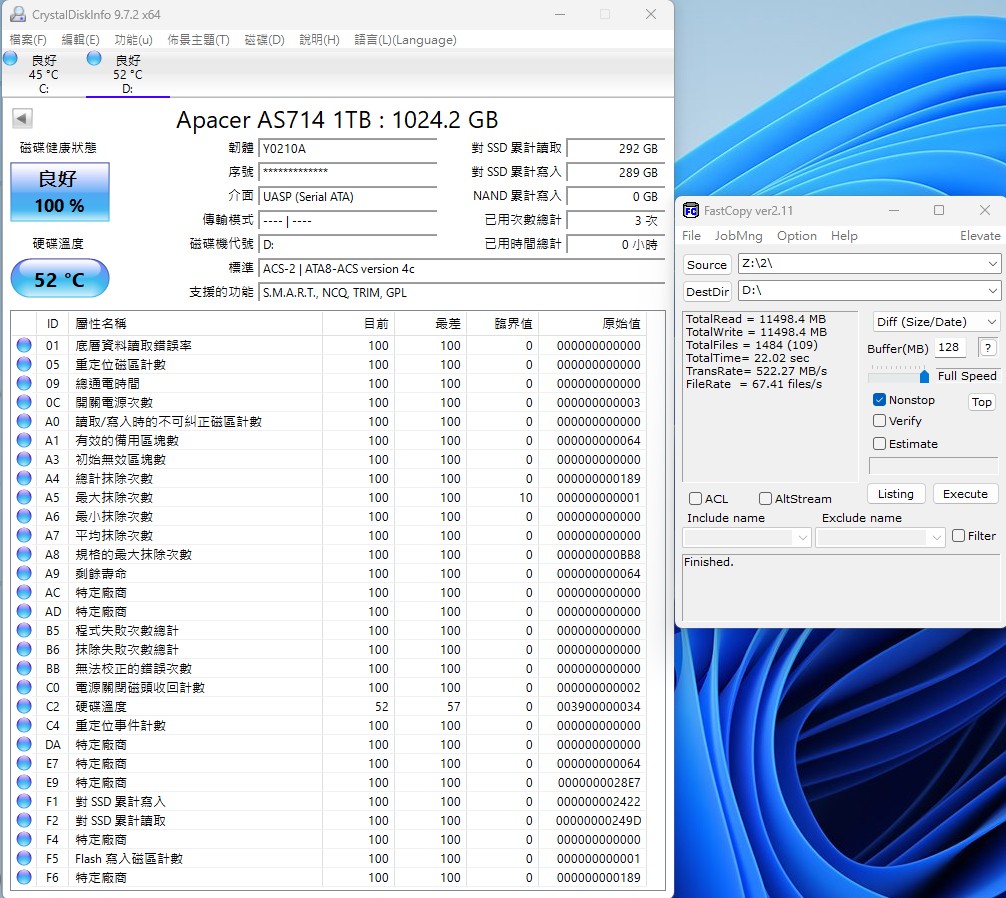Click status orb for attribute 0C row
This screenshot has height=898, width=1006.
point(24,402)
